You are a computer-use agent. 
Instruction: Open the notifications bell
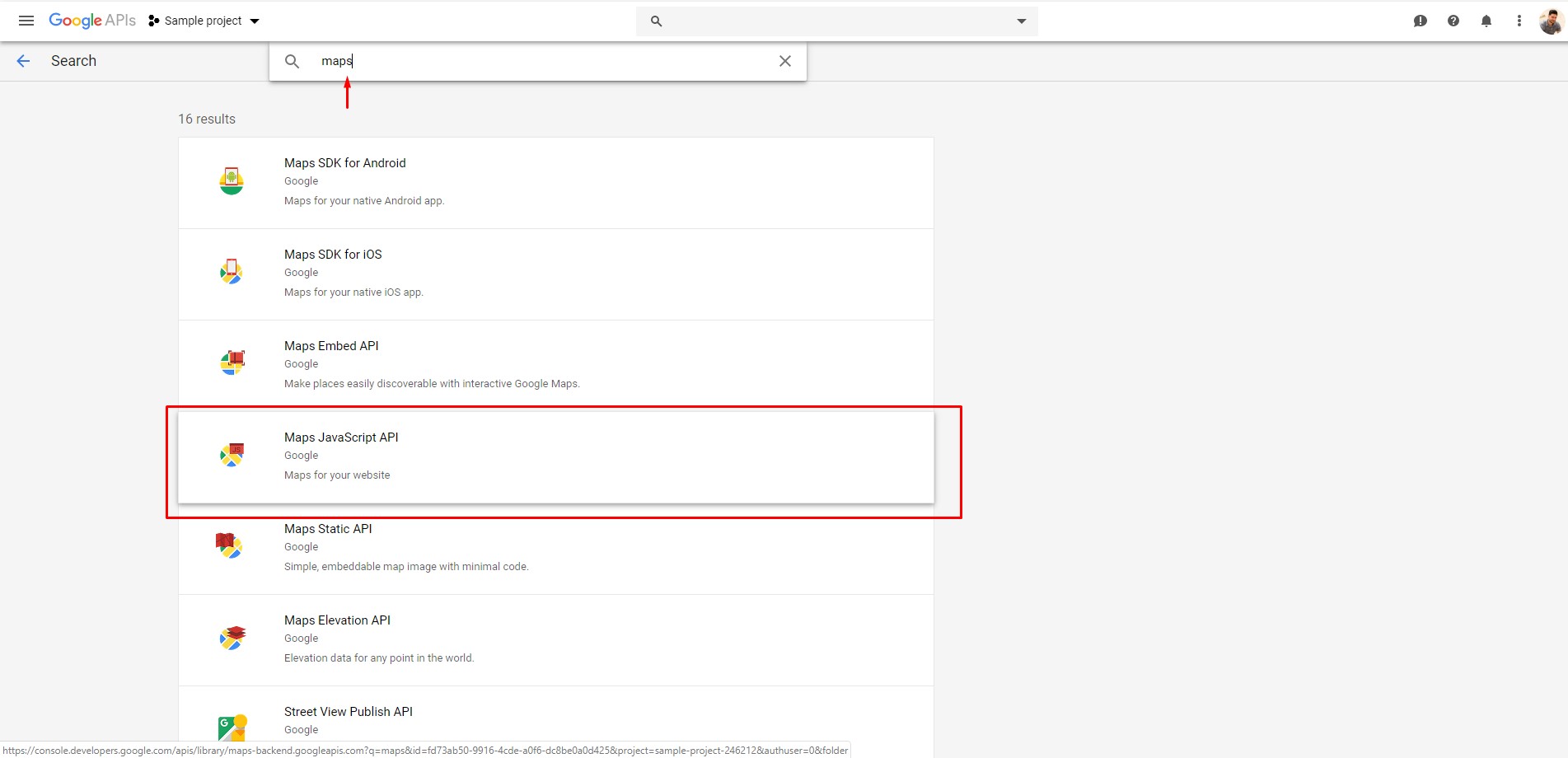point(1486,21)
